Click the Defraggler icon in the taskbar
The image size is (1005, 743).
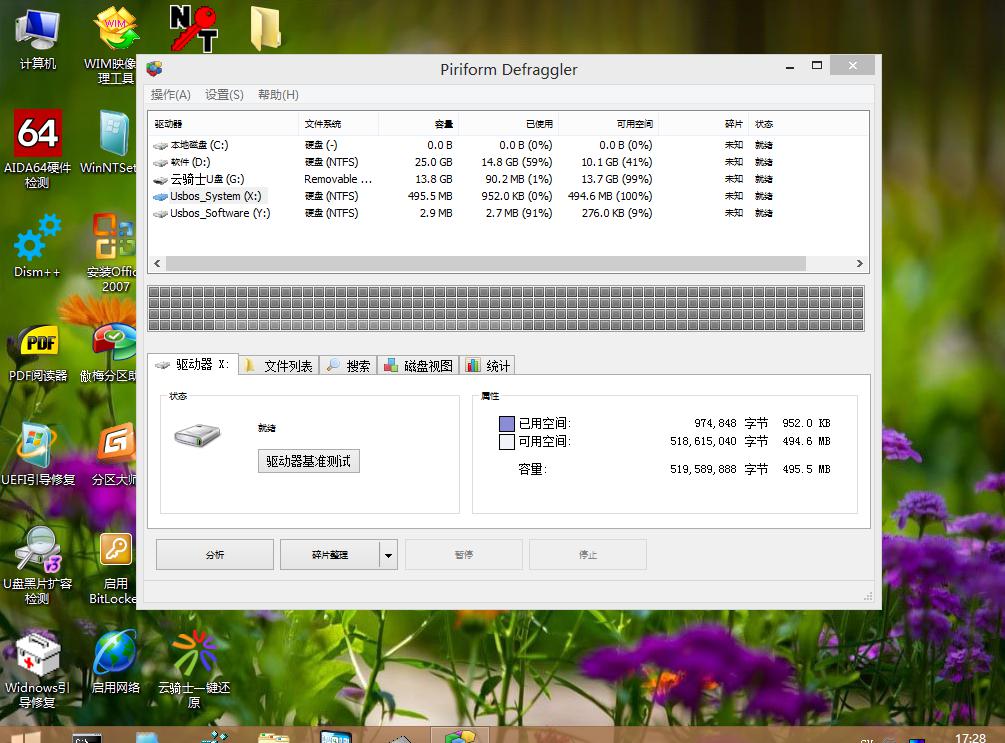(460, 733)
